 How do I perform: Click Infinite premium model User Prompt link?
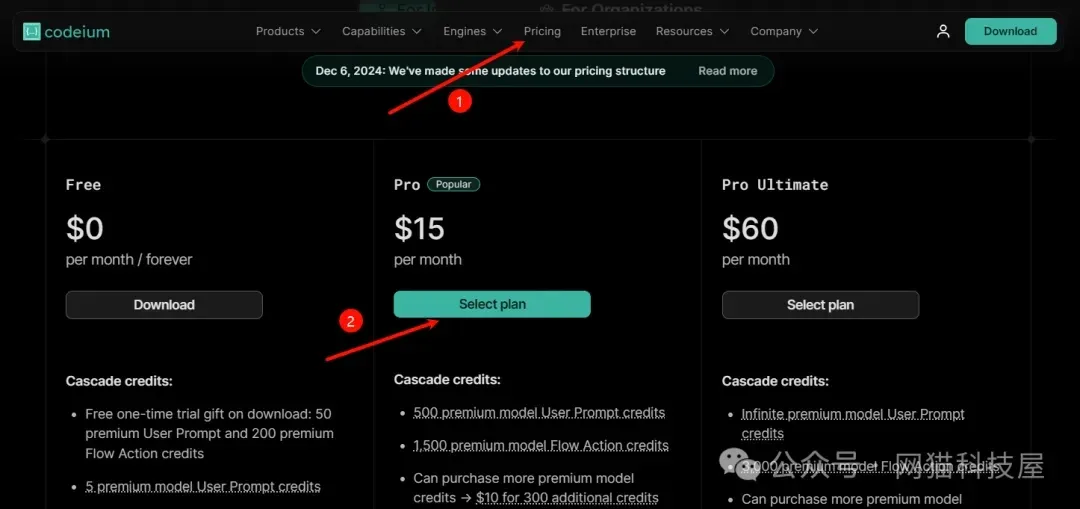[853, 424]
